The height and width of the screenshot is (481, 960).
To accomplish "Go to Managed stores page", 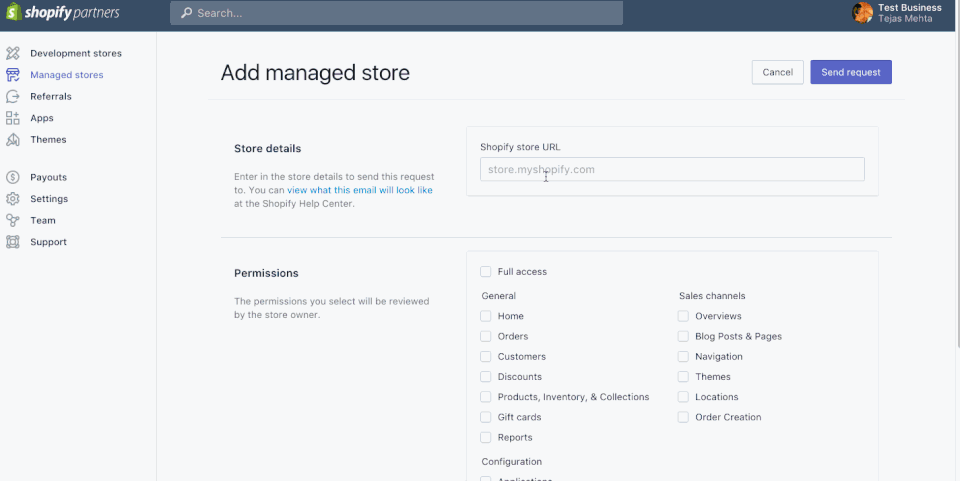I will (67, 75).
